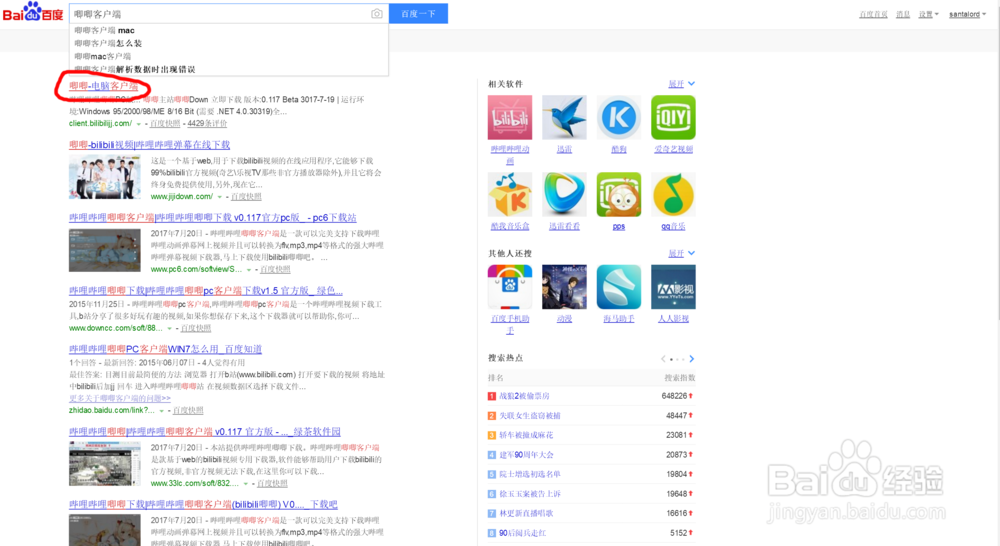Open 绿茶软件园 result title

[205, 432]
